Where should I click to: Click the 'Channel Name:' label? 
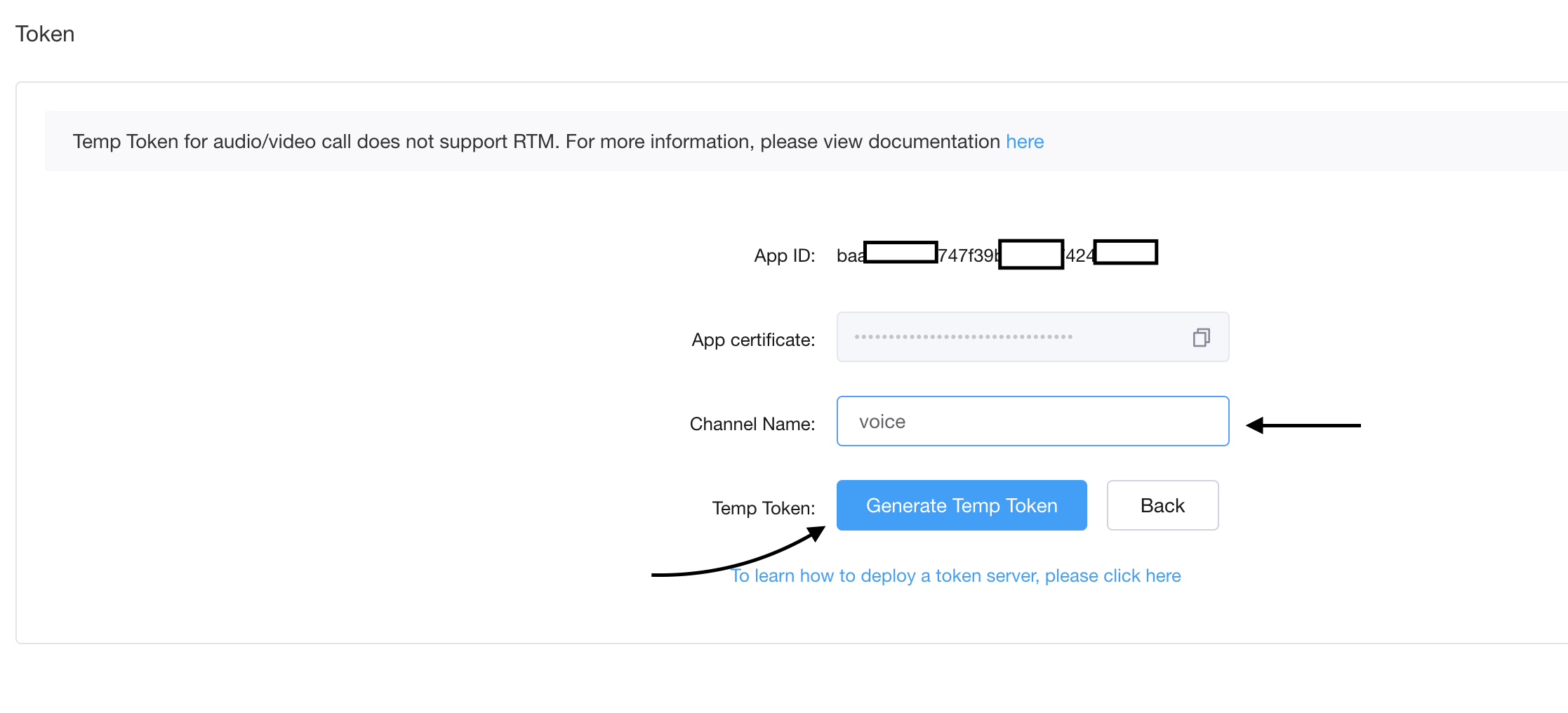click(x=752, y=424)
